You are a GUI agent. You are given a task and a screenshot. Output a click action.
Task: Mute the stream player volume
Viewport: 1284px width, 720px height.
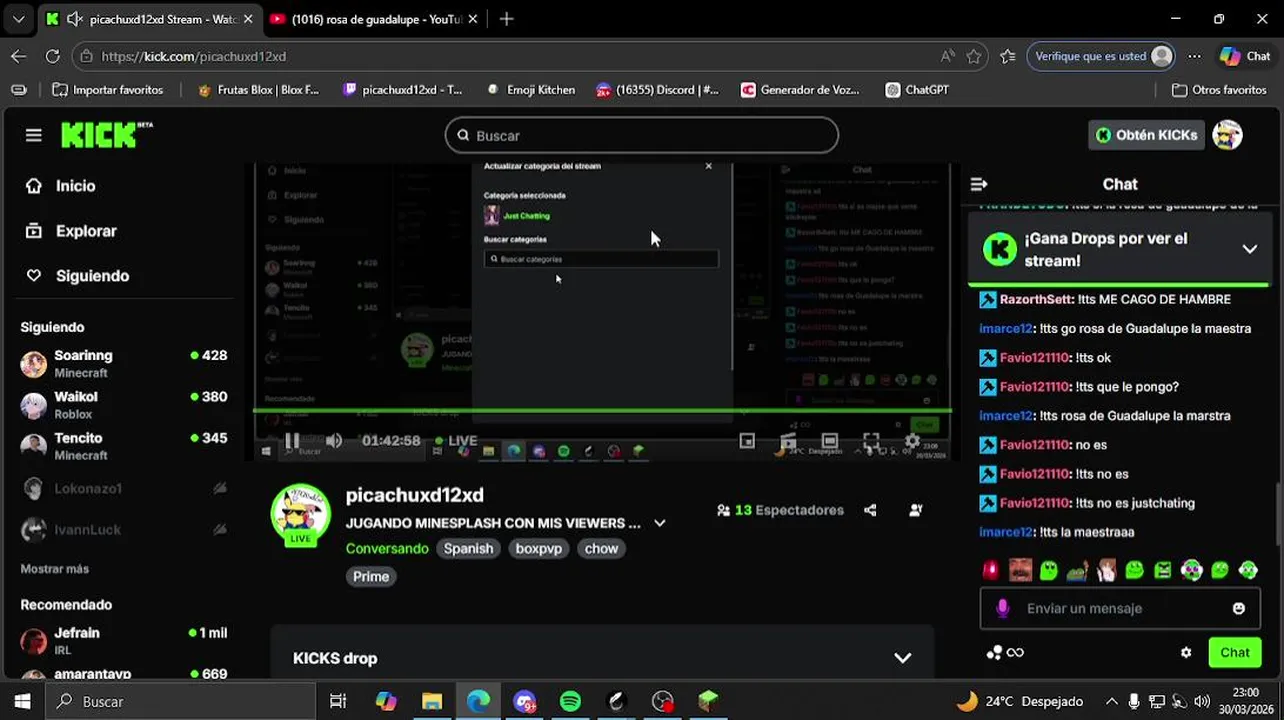pyautogui.click(x=334, y=440)
